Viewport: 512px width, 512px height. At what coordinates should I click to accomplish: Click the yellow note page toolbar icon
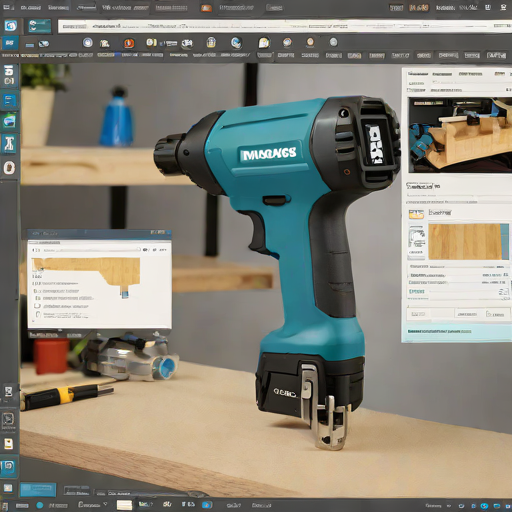tap(264, 43)
